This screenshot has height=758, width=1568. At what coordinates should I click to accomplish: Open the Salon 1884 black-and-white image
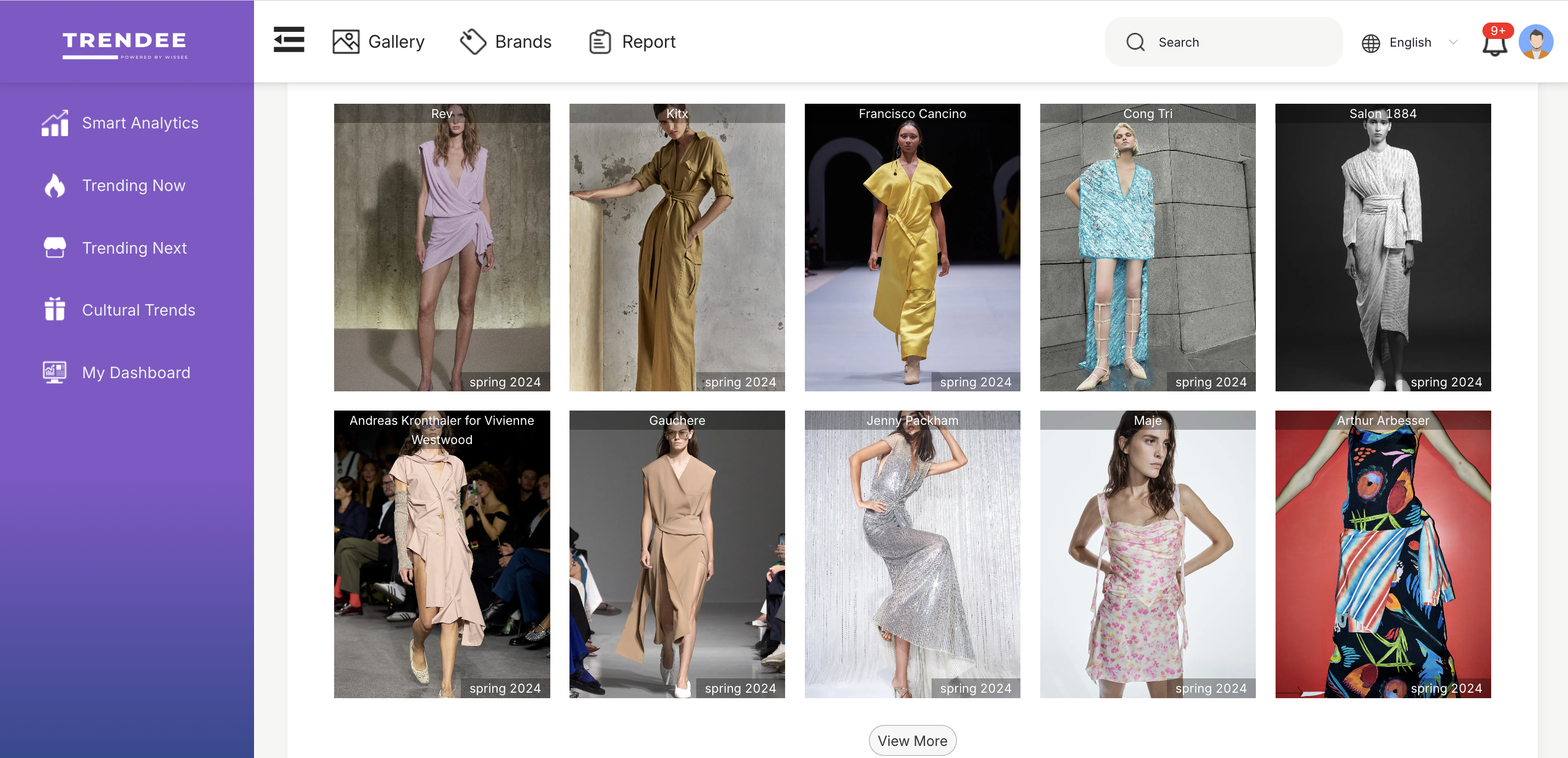[1383, 247]
